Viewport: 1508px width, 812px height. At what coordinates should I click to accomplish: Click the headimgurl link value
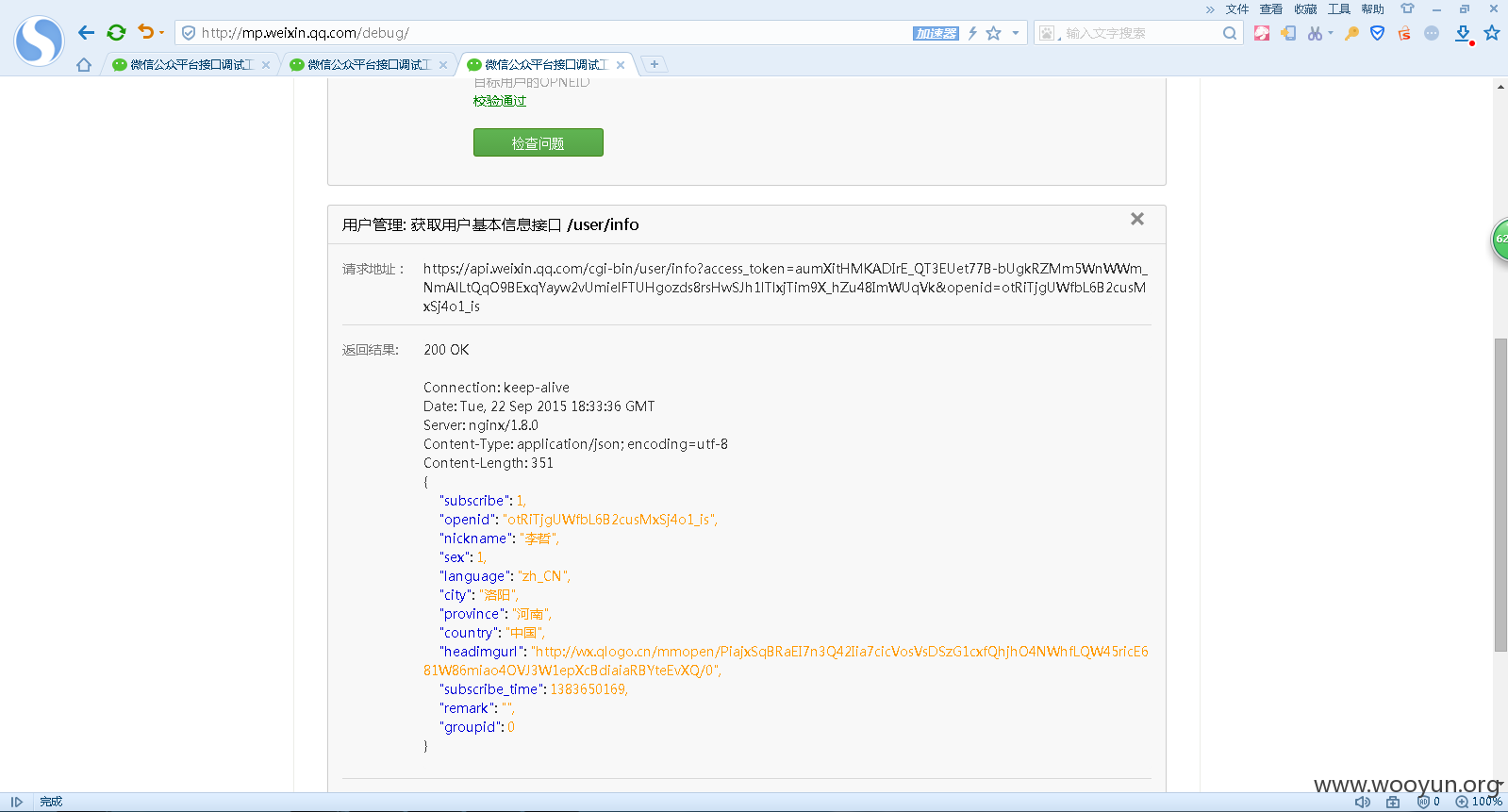coord(786,661)
